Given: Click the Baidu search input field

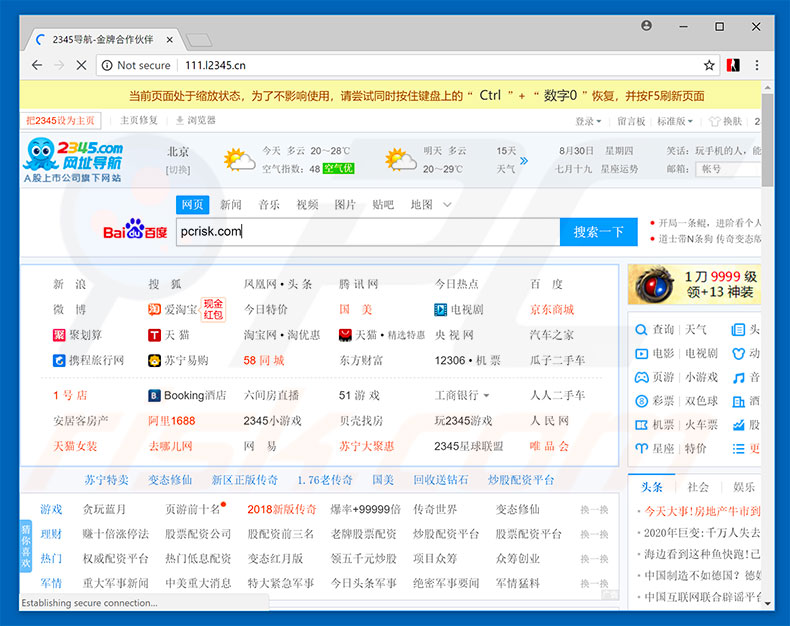Looking at the screenshot, I should tap(368, 232).
